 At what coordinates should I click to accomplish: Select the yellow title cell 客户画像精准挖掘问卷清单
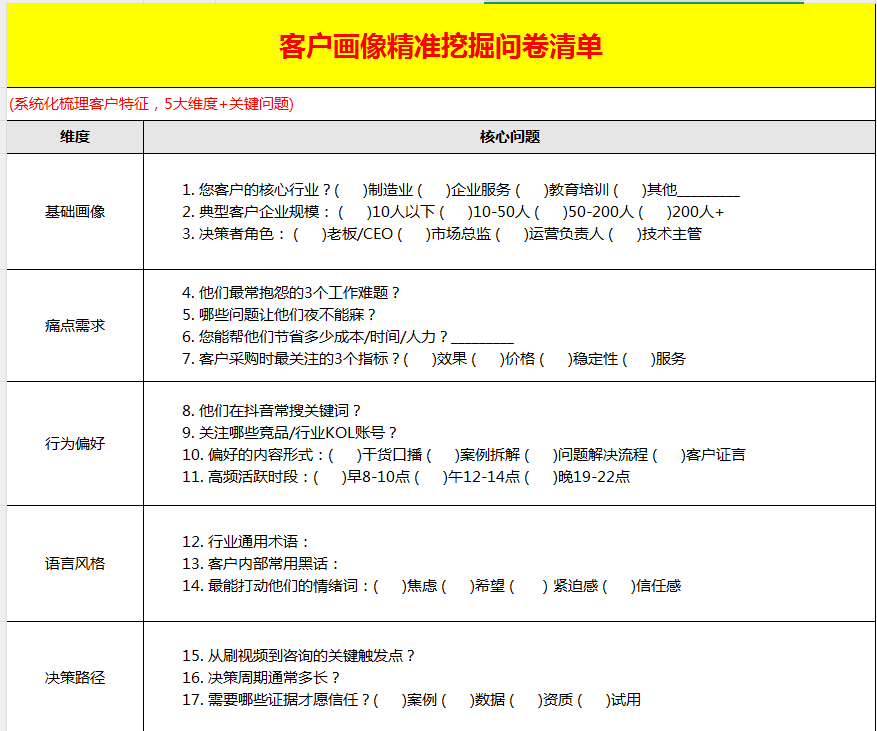pos(441,47)
